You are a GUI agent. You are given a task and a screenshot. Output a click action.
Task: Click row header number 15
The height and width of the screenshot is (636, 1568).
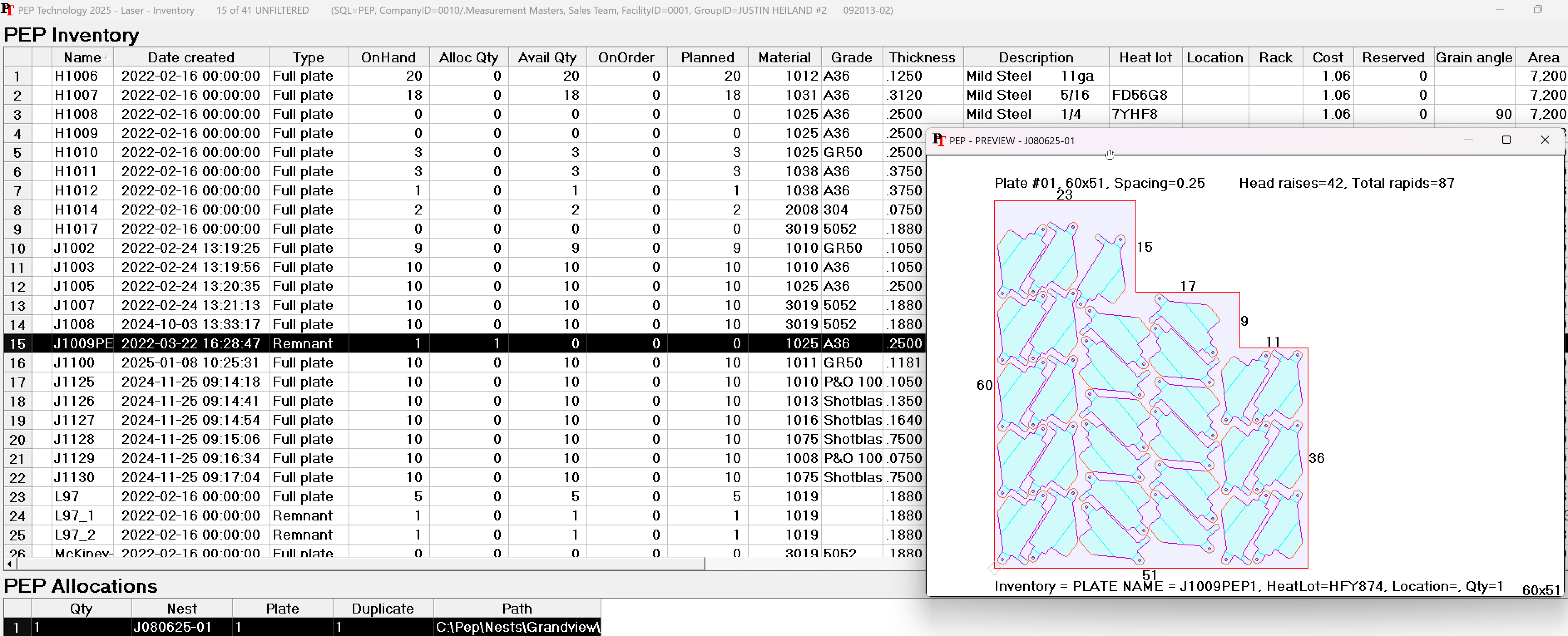(x=17, y=344)
